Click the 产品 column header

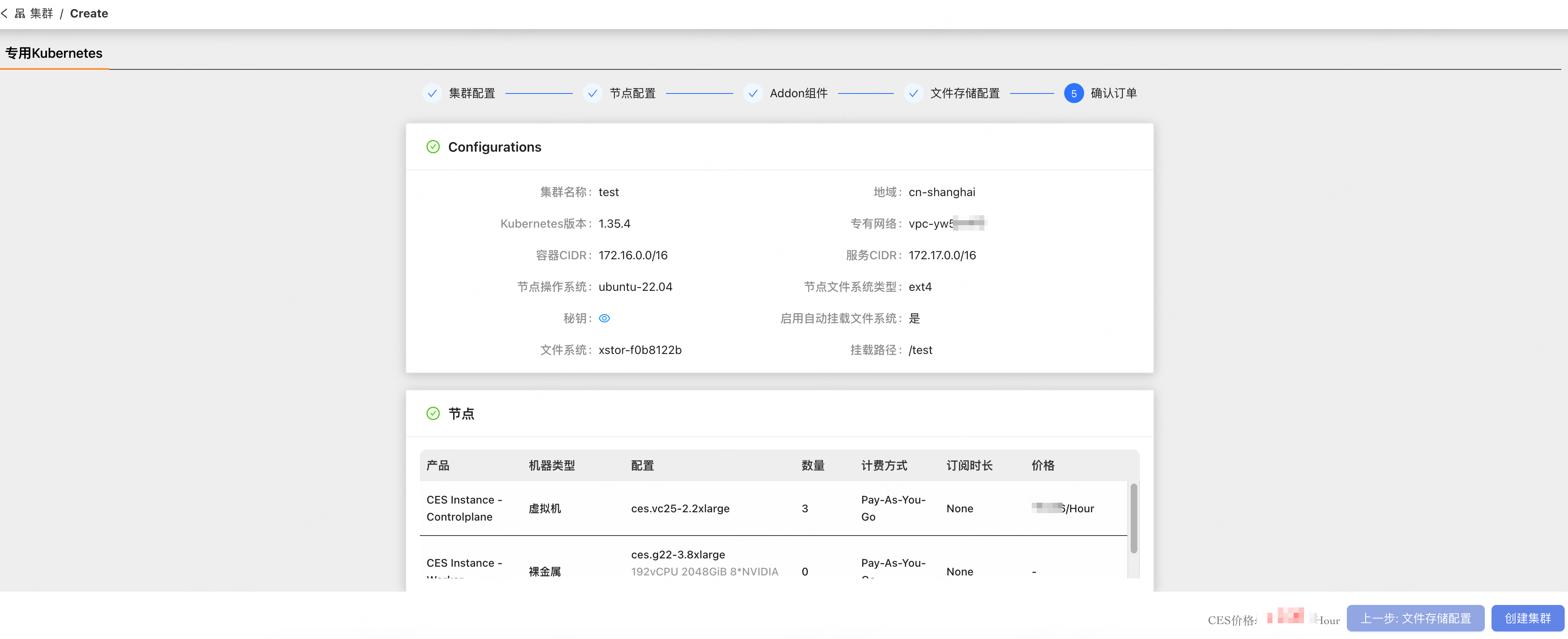pos(438,466)
